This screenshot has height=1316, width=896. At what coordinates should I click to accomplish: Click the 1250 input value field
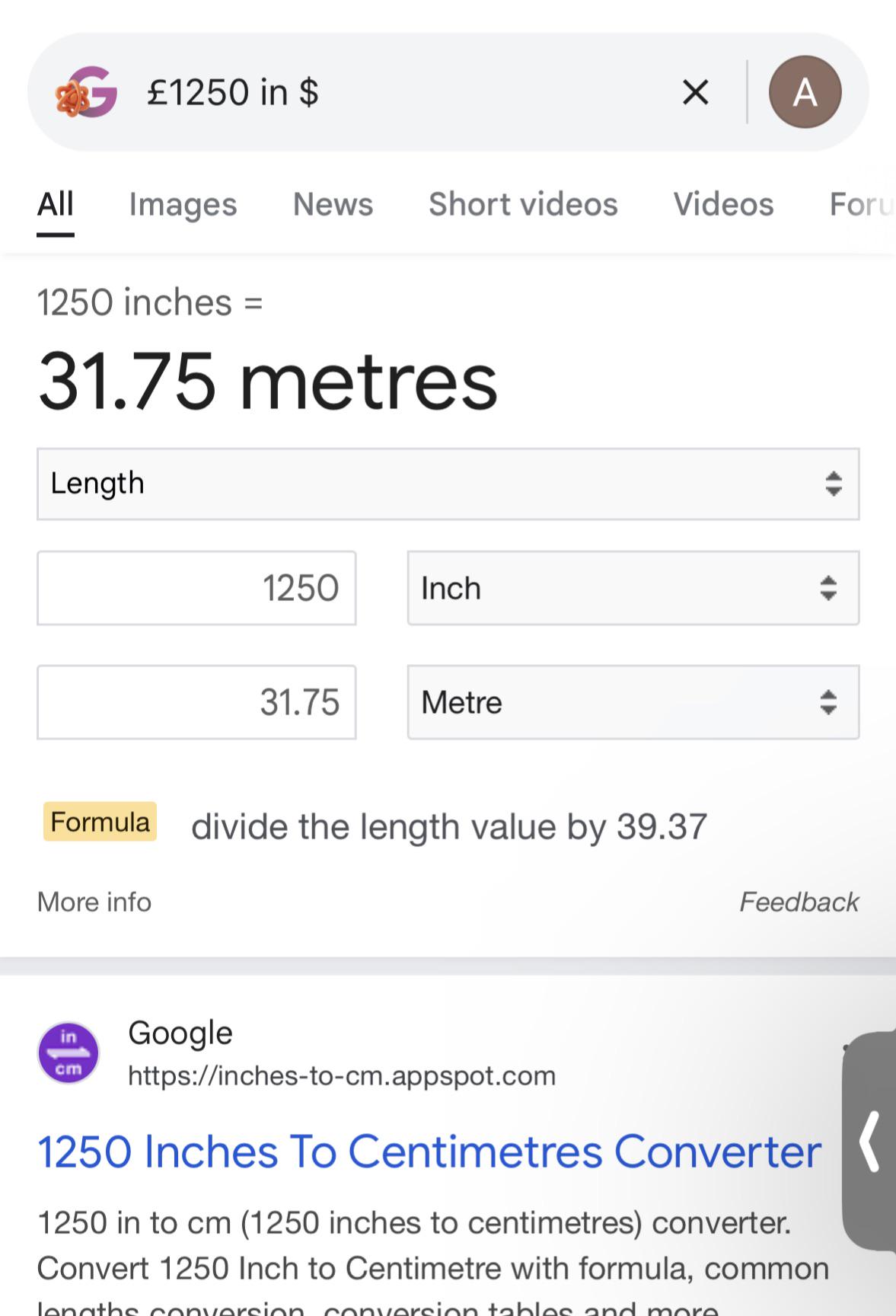click(196, 588)
